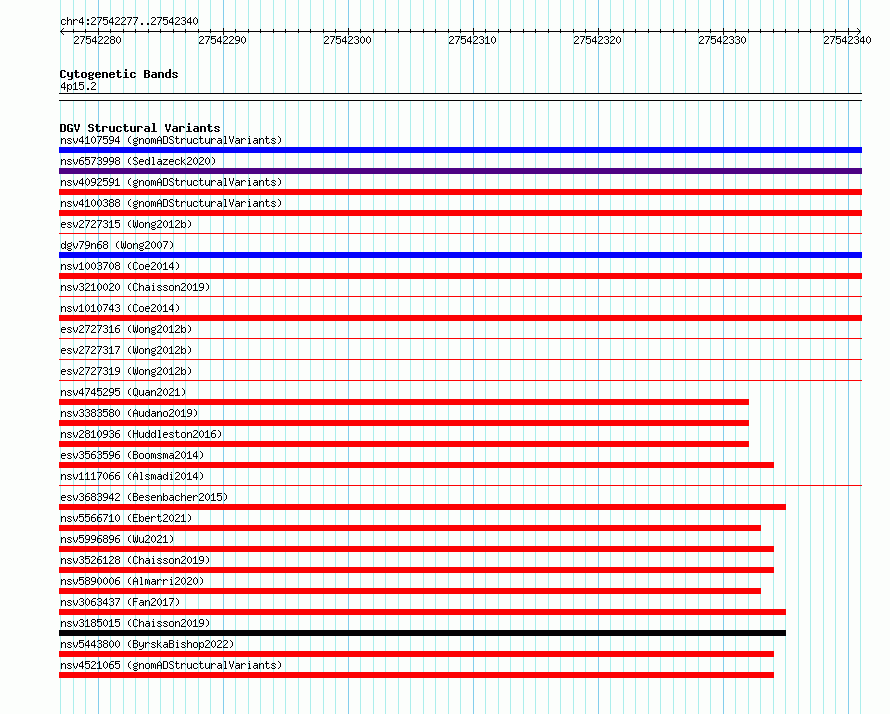The width and height of the screenshot is (890, 714).
Task: Open esv3683942 (Besenbacher2015) label
Action: [x=144, y=497]
